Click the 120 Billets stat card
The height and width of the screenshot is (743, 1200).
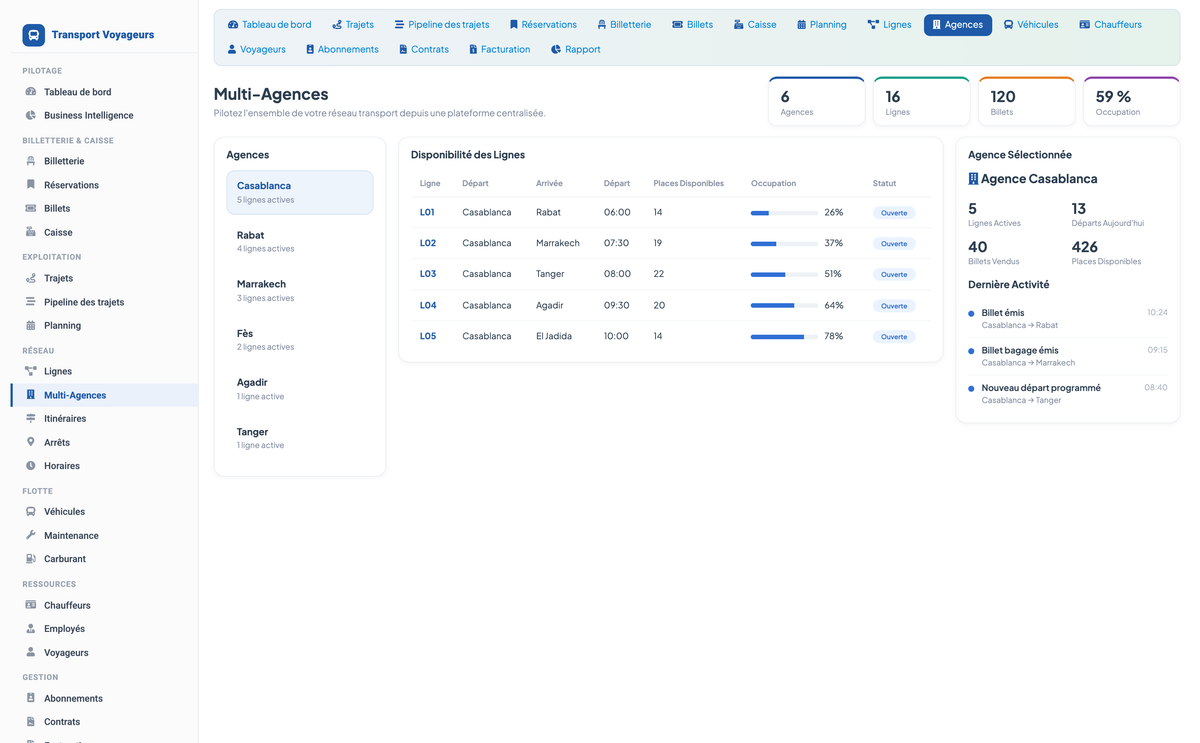click(1026, 101)
